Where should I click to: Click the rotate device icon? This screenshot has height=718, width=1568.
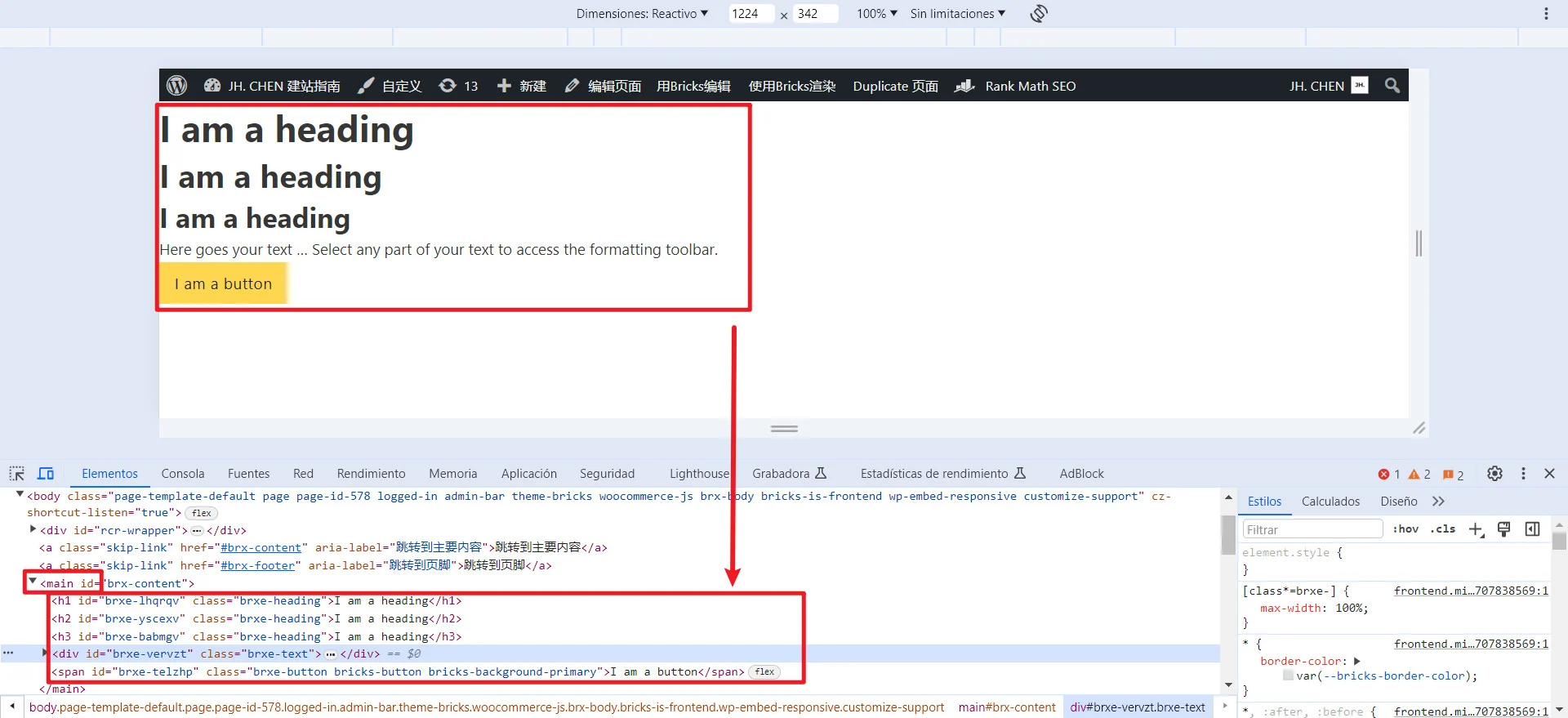click(x=1039, y=14)
